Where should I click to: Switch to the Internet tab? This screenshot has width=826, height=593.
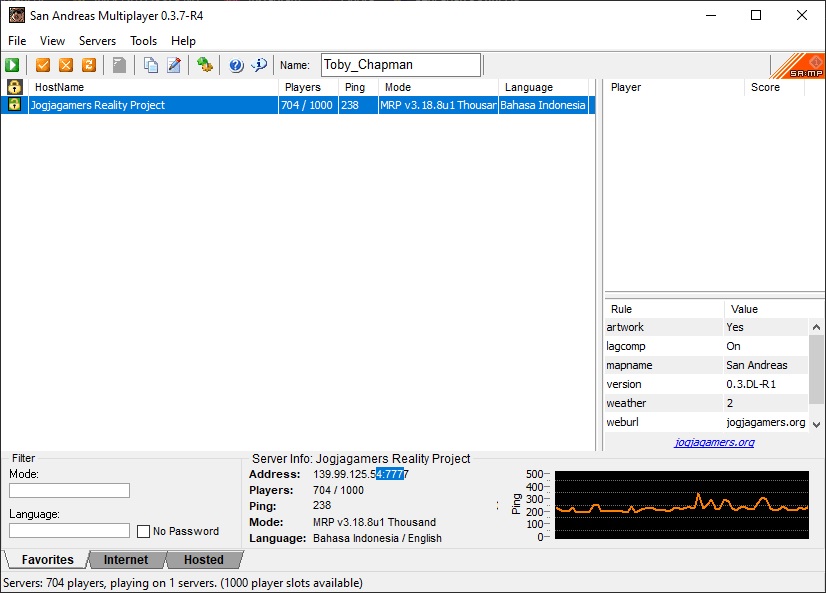pos(126,559)
